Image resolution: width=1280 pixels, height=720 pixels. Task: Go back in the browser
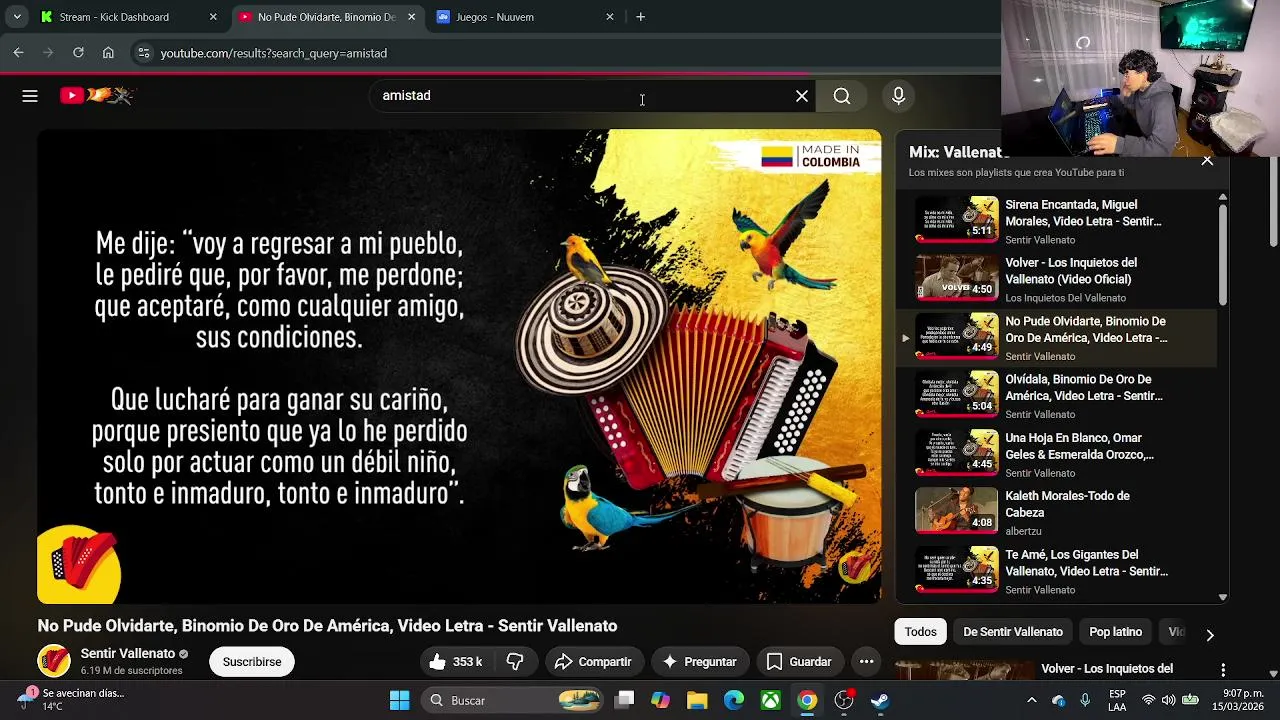[x=18, y=53]
